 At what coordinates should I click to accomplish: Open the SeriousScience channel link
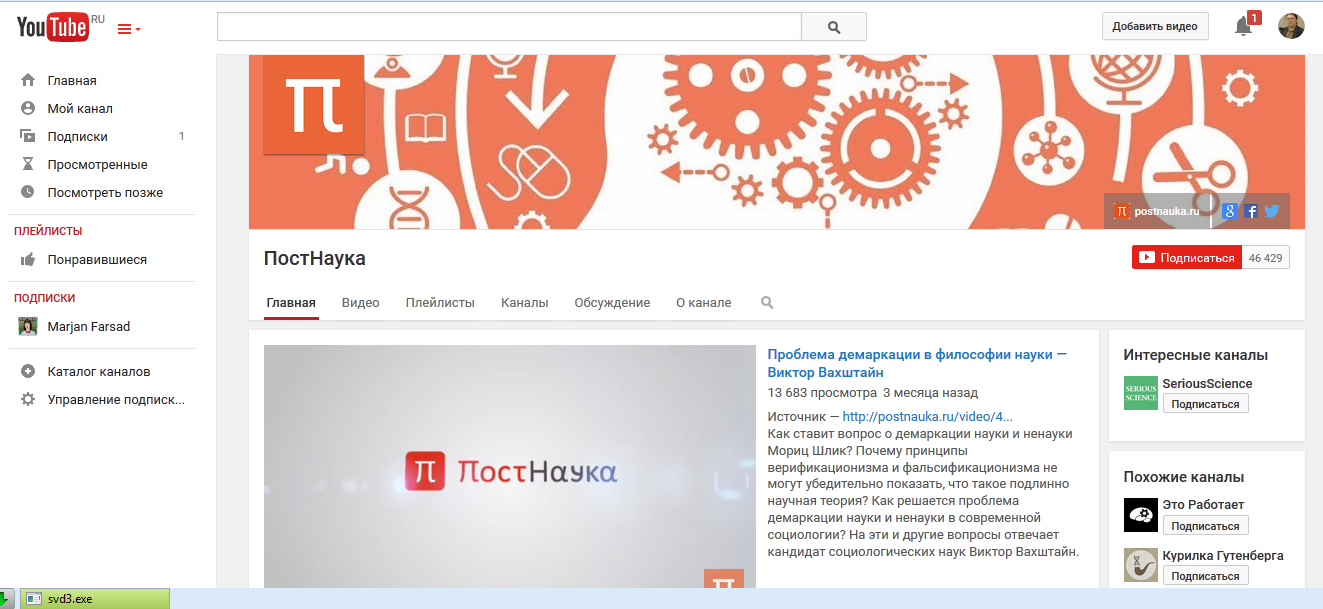1207,384
